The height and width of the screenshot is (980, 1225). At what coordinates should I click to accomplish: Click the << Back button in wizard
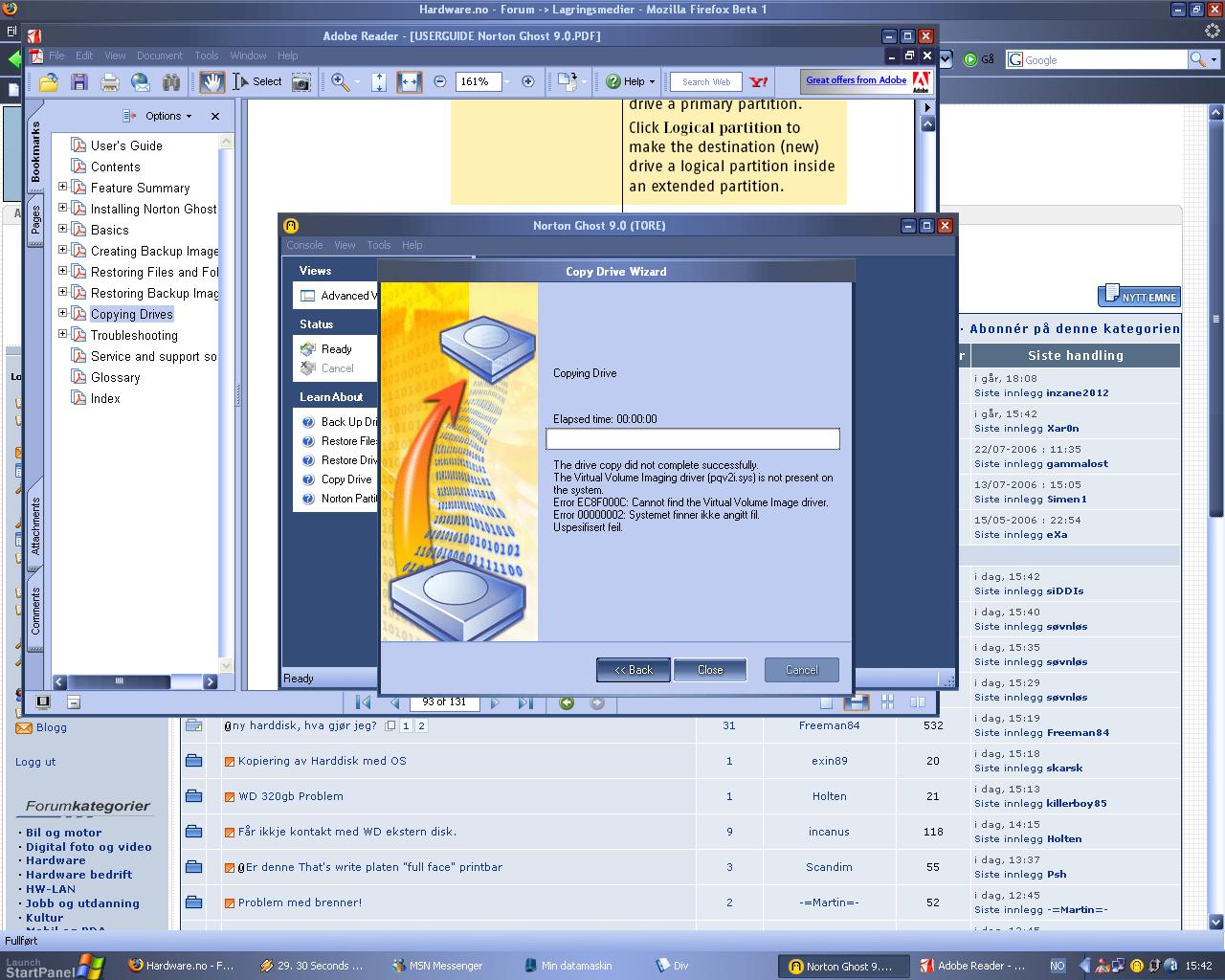(x=633, y=670)
